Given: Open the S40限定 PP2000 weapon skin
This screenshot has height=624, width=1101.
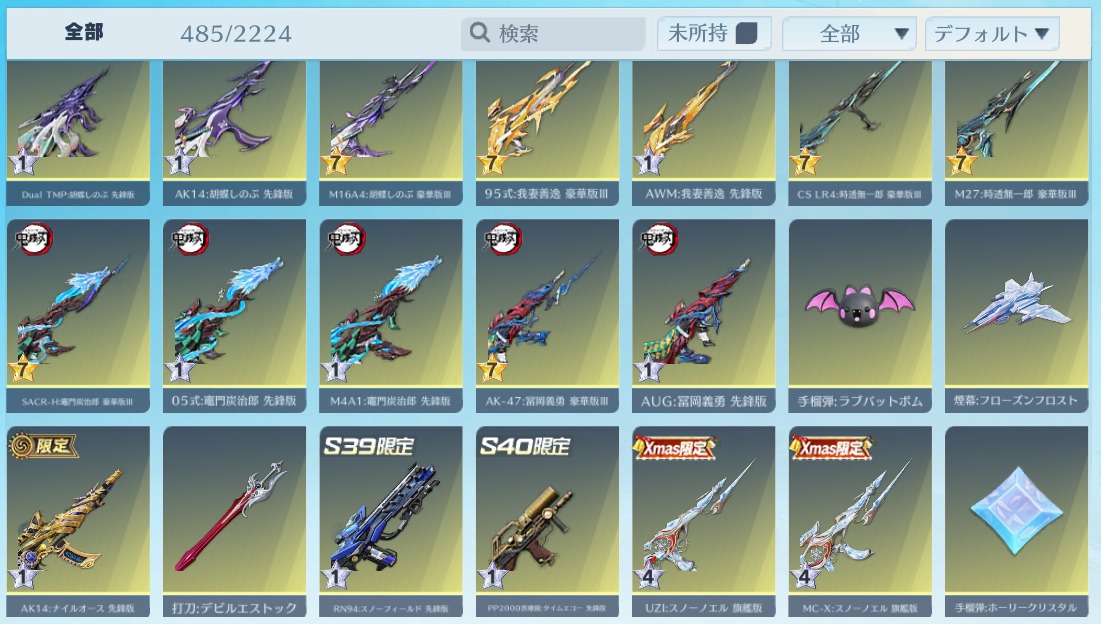Looking at the screenshot, I should [547, 522].
